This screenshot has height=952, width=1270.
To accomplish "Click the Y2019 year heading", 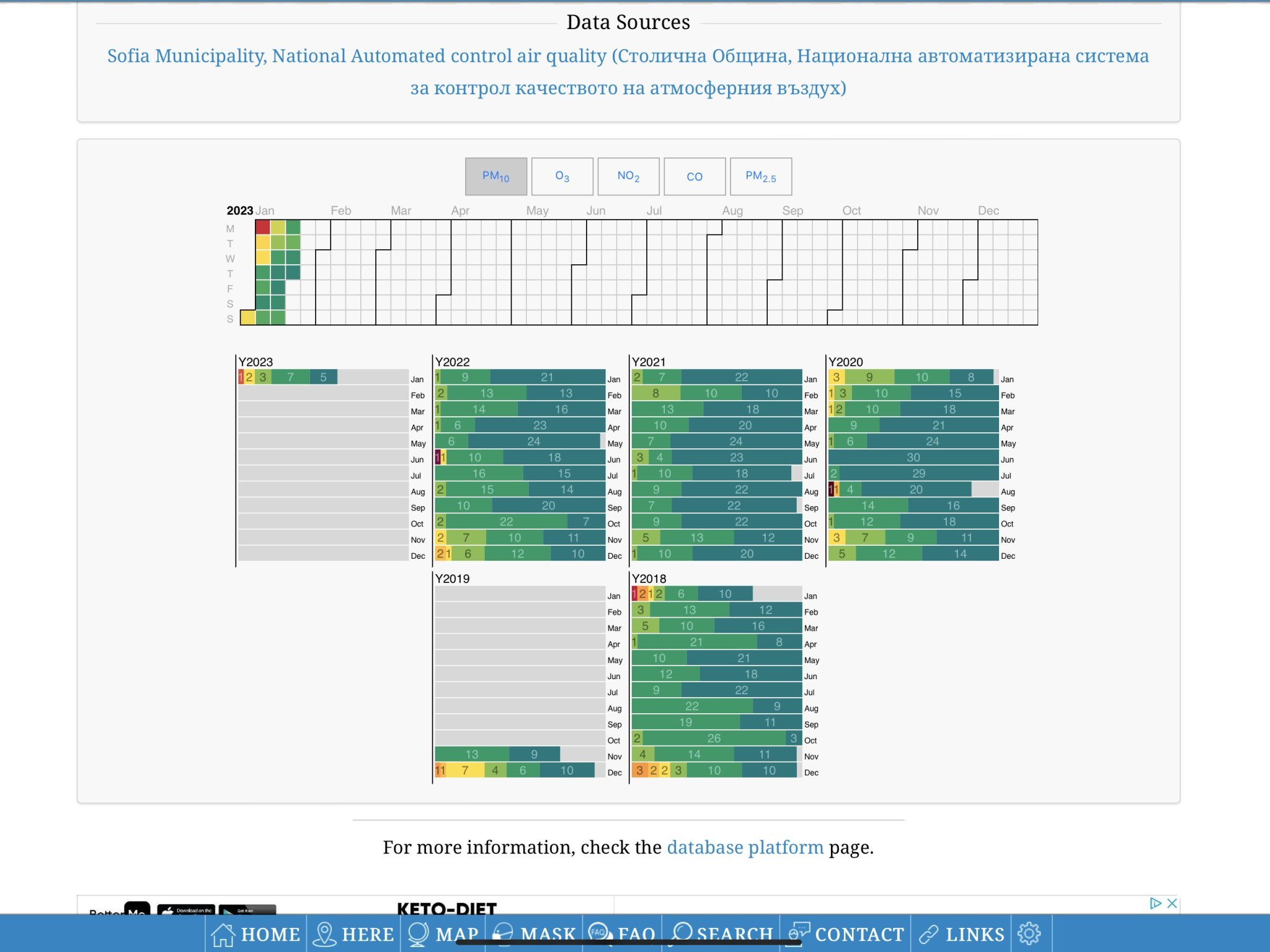I will tap(452, 579).
